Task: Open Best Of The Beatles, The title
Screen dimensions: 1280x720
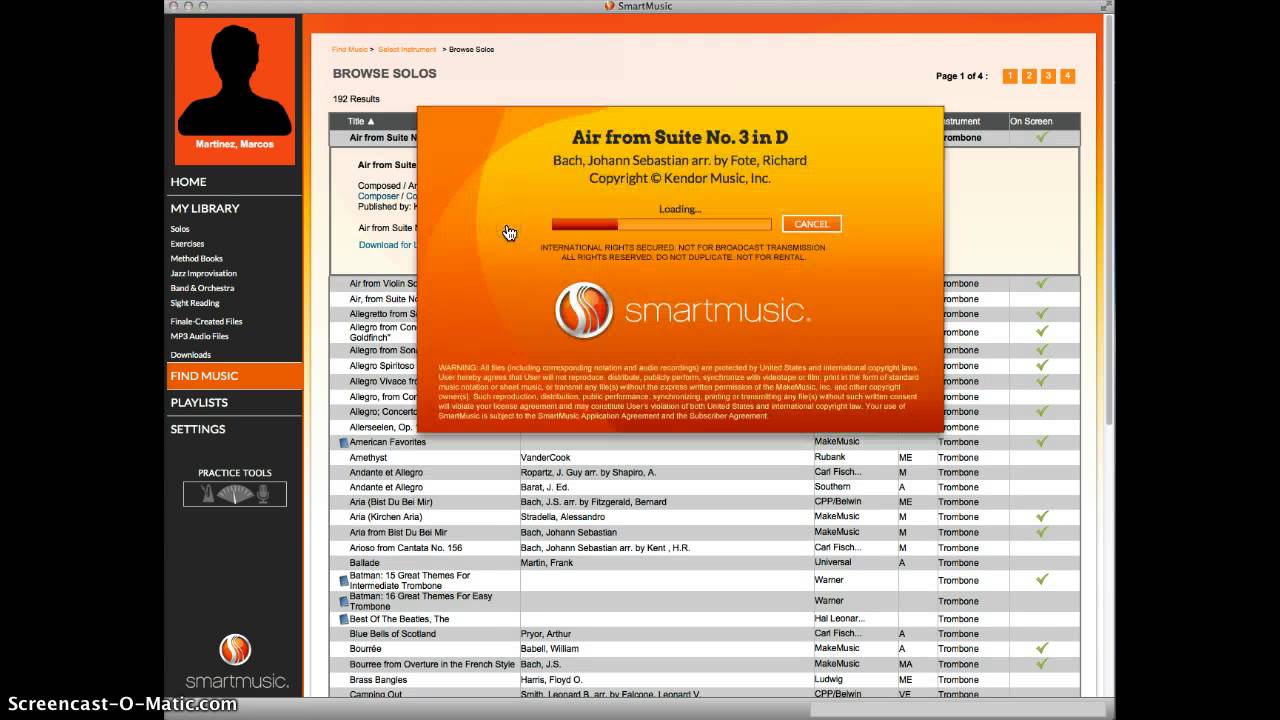Action: (x=399, y=619)
